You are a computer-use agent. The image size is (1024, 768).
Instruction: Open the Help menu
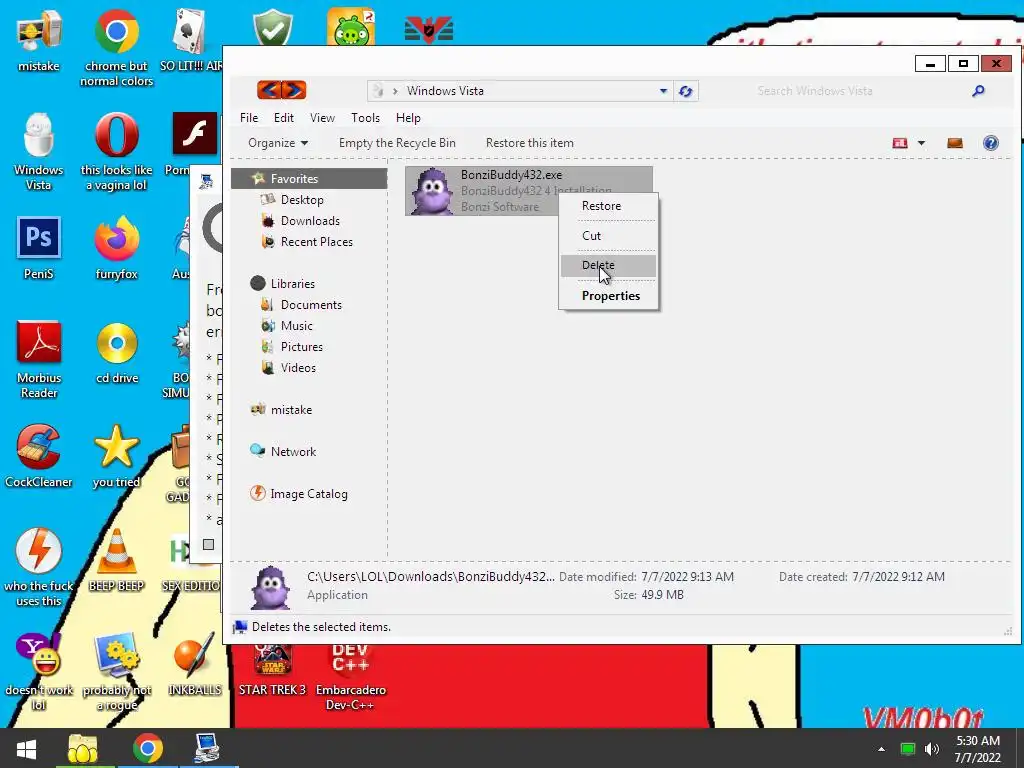coord(408,118)
